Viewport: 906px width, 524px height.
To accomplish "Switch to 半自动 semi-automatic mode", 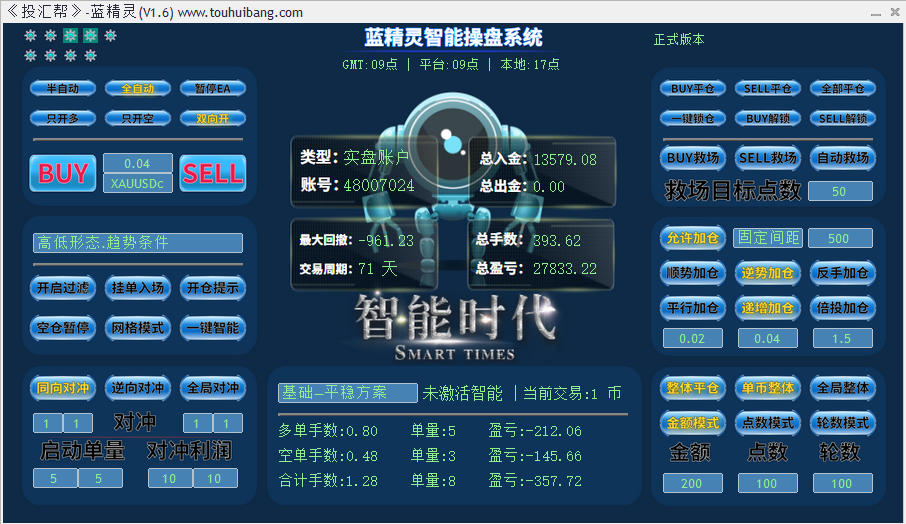I will [62, 88].
